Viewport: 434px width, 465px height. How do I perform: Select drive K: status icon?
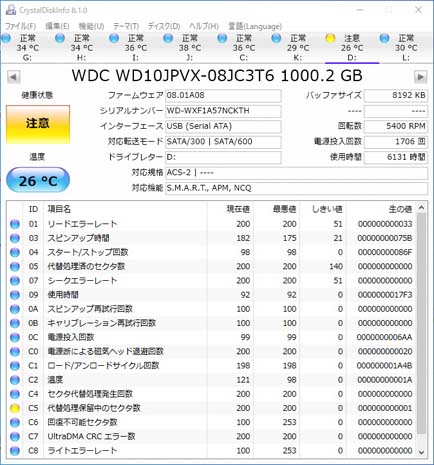pyautogui.click(x=276, y=38)
